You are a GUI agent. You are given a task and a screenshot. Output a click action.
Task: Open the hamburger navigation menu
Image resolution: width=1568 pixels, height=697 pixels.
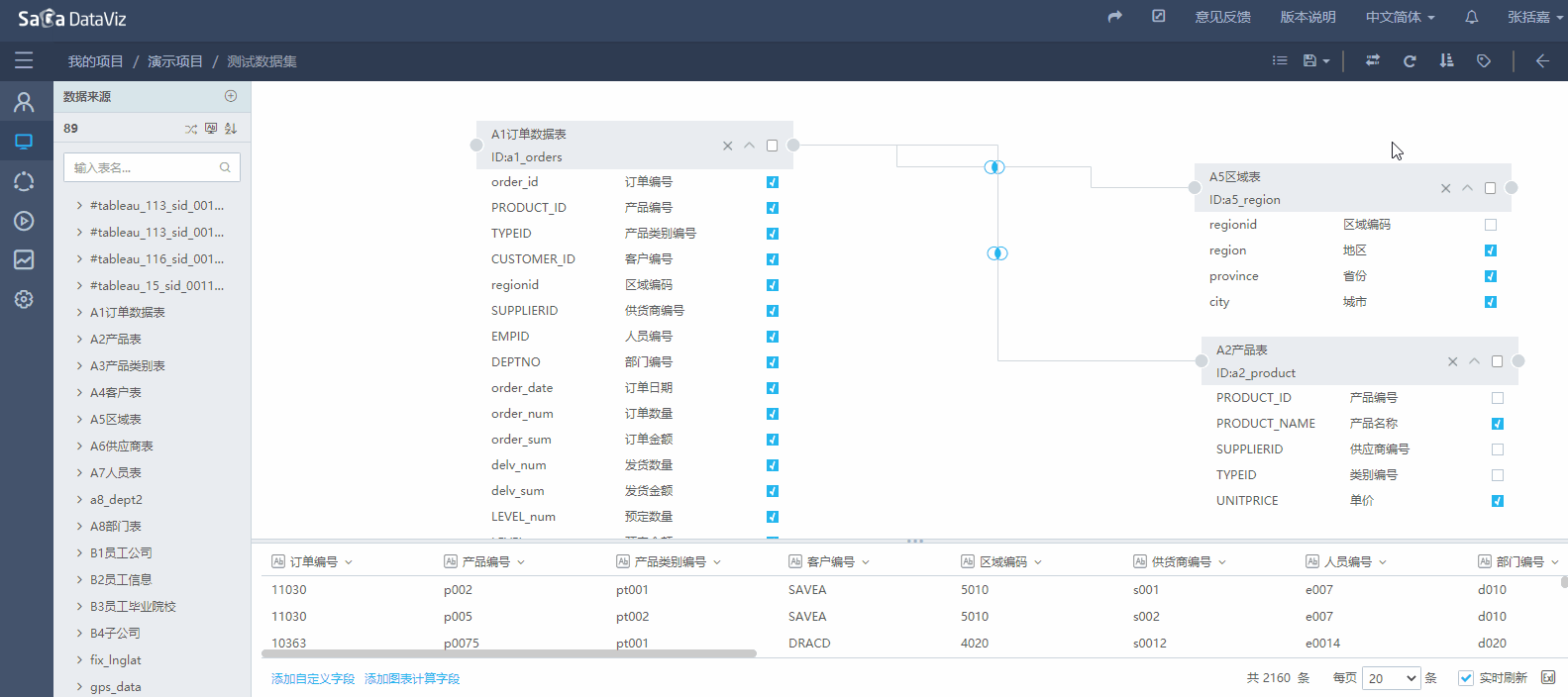[x=24, y=60]
